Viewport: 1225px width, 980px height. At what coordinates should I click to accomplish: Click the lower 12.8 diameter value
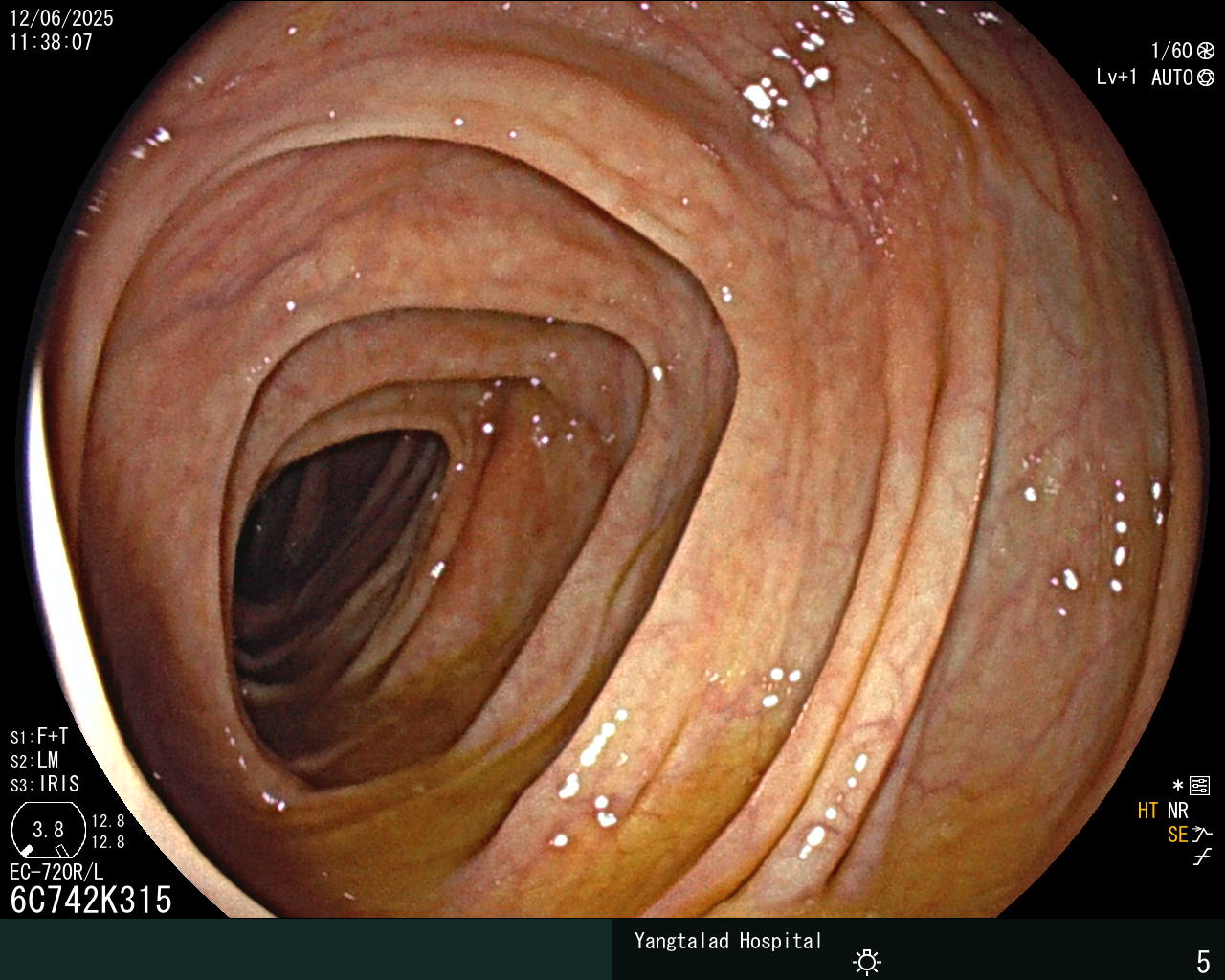(108, 842)
